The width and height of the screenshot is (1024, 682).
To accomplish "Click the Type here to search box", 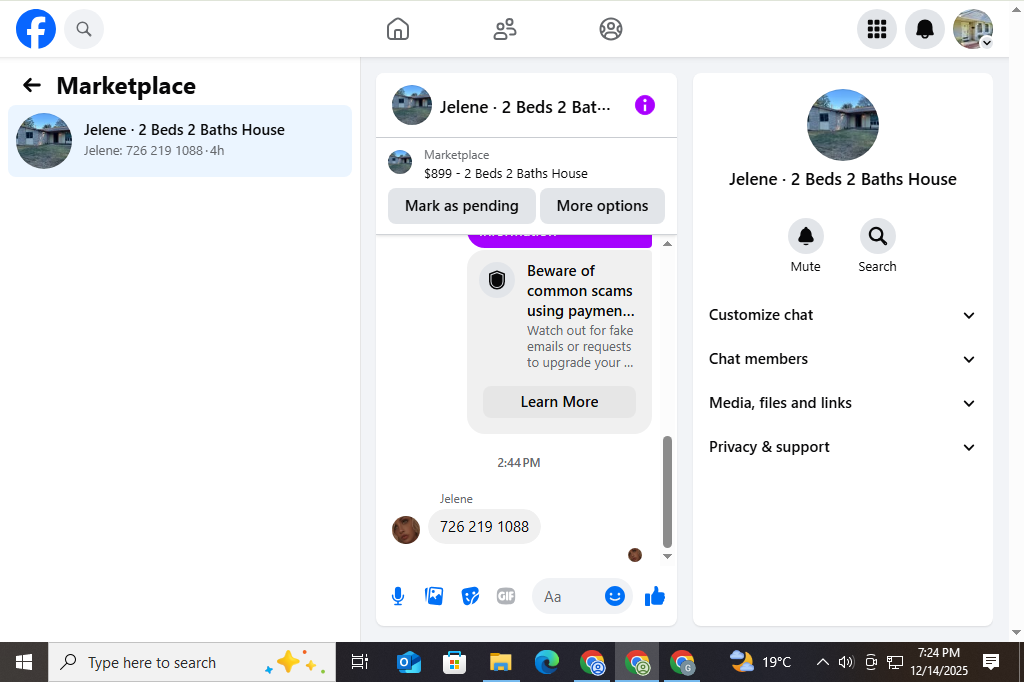I will 192,662.
